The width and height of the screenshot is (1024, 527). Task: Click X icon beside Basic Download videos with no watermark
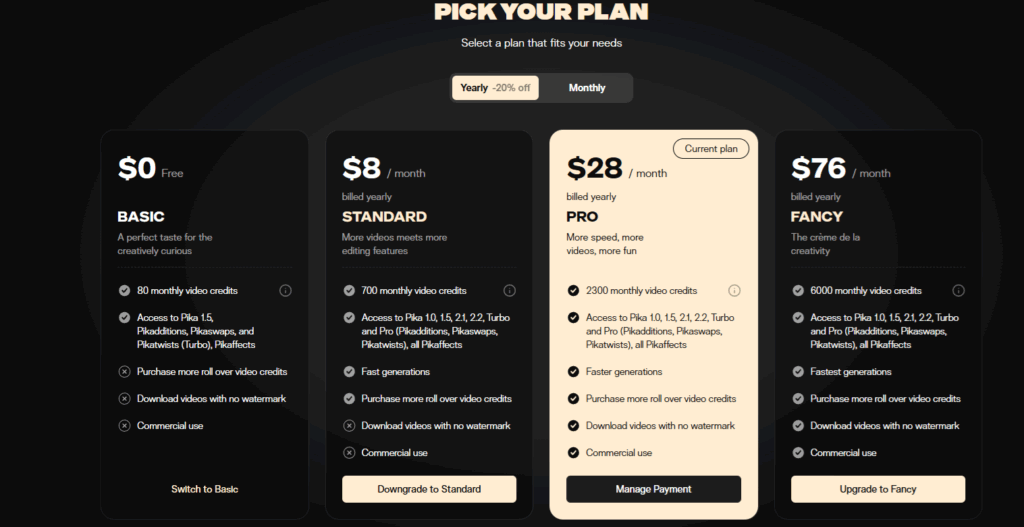(124, 398)
